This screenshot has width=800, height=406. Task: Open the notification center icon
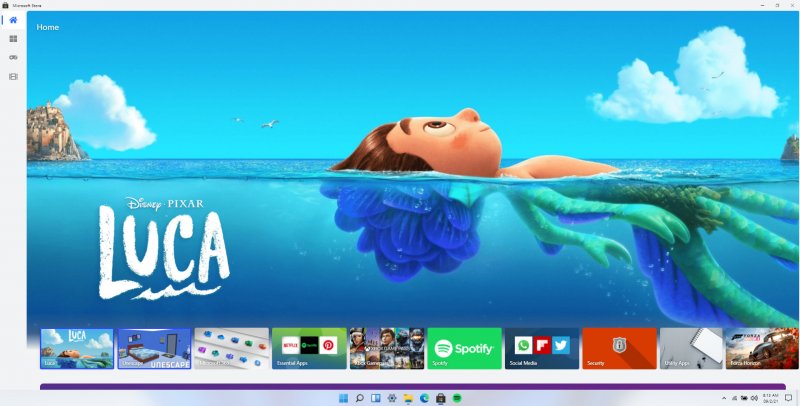click(788, 398)
